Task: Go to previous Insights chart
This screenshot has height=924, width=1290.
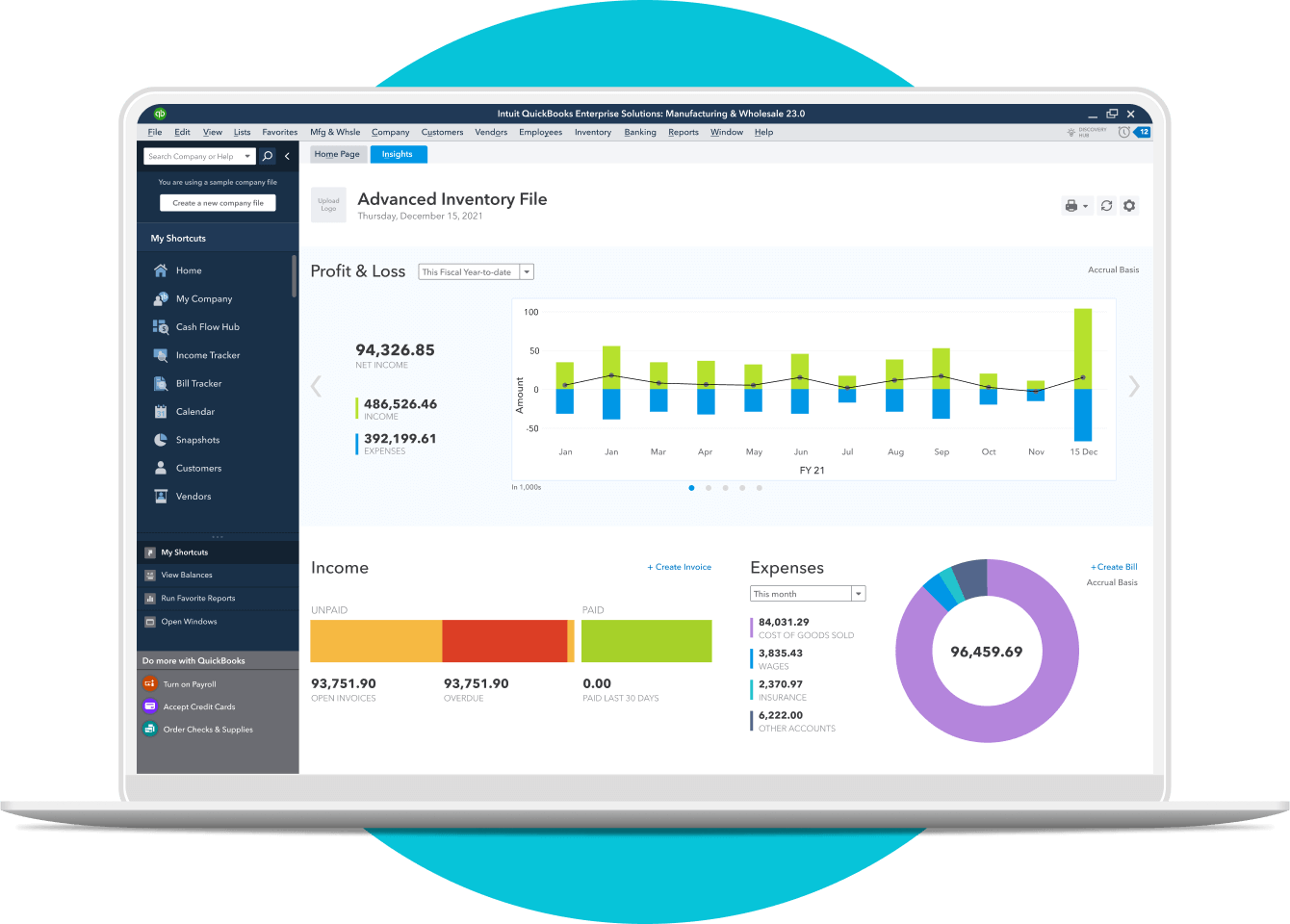Action: click(x=316, y=386)
